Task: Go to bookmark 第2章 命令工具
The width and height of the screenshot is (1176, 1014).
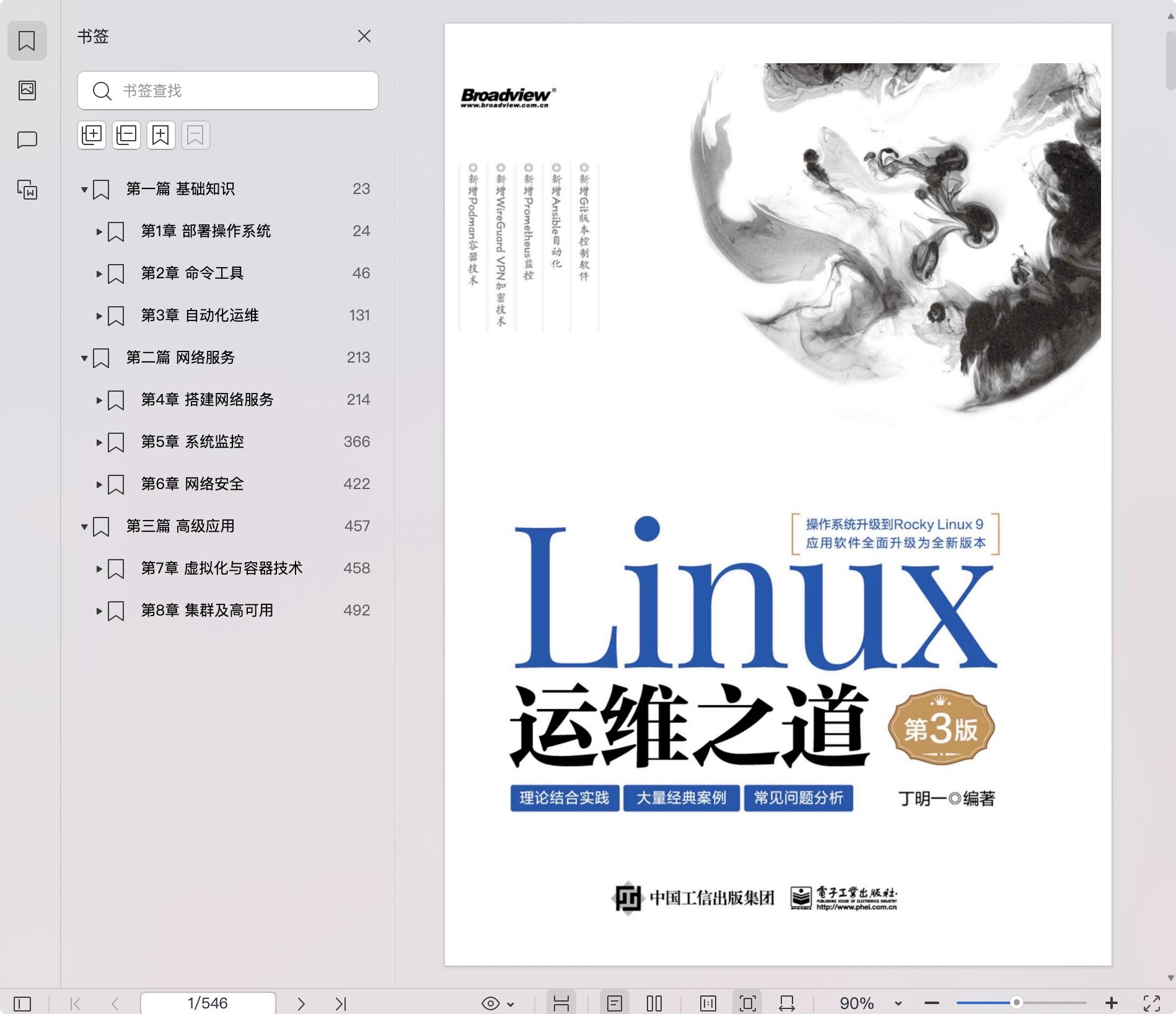Action: coord(192,273)
